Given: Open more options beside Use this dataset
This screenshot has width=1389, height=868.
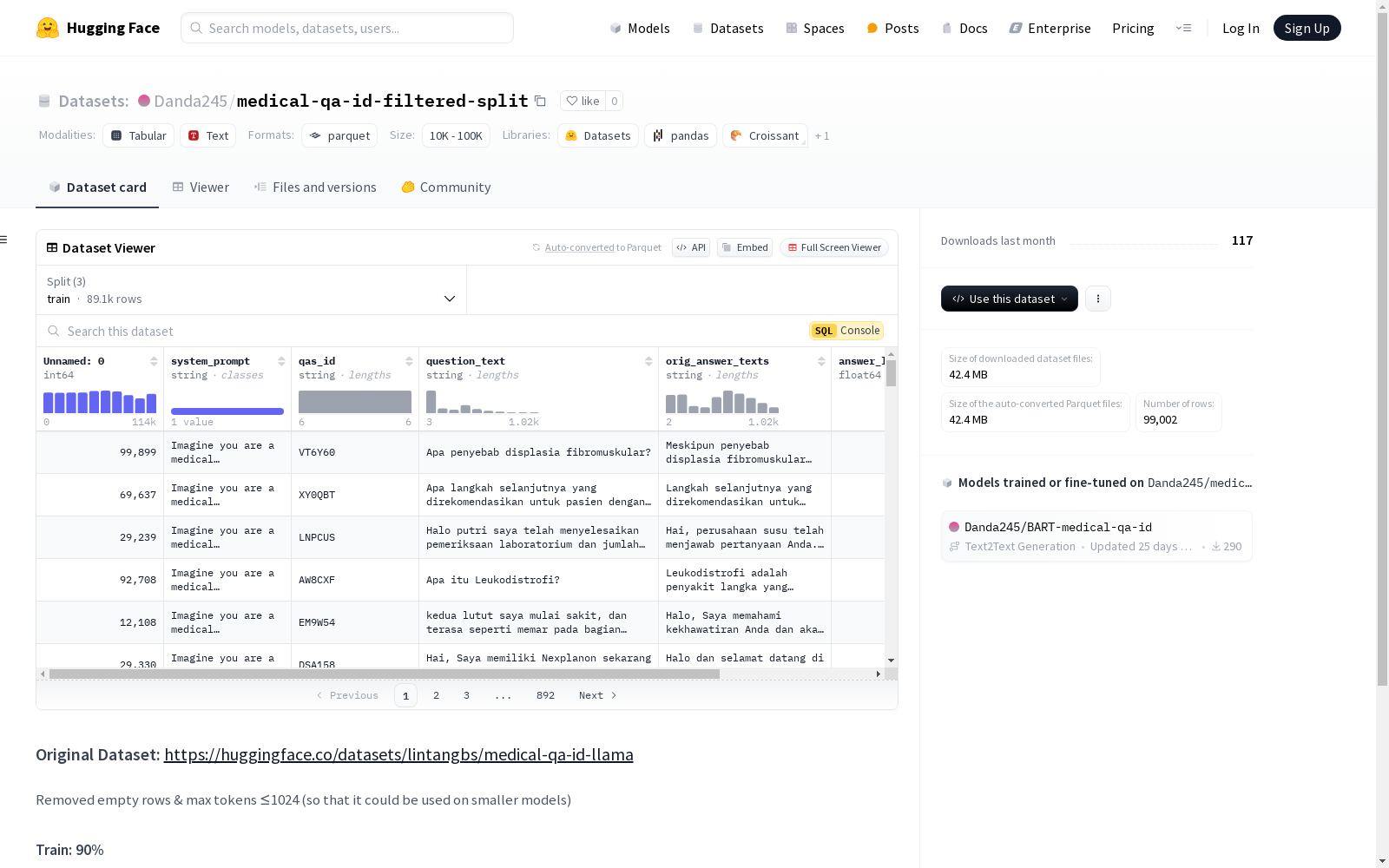Looking at the screenshot, I should 1098,299.
